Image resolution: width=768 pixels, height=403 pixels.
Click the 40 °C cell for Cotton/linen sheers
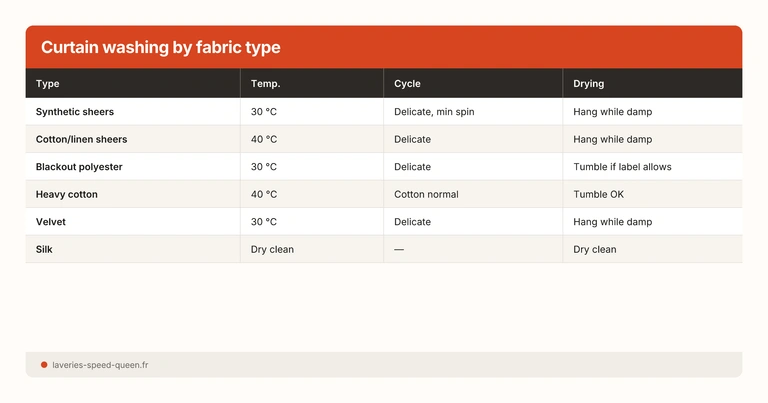tap(264, 139)
